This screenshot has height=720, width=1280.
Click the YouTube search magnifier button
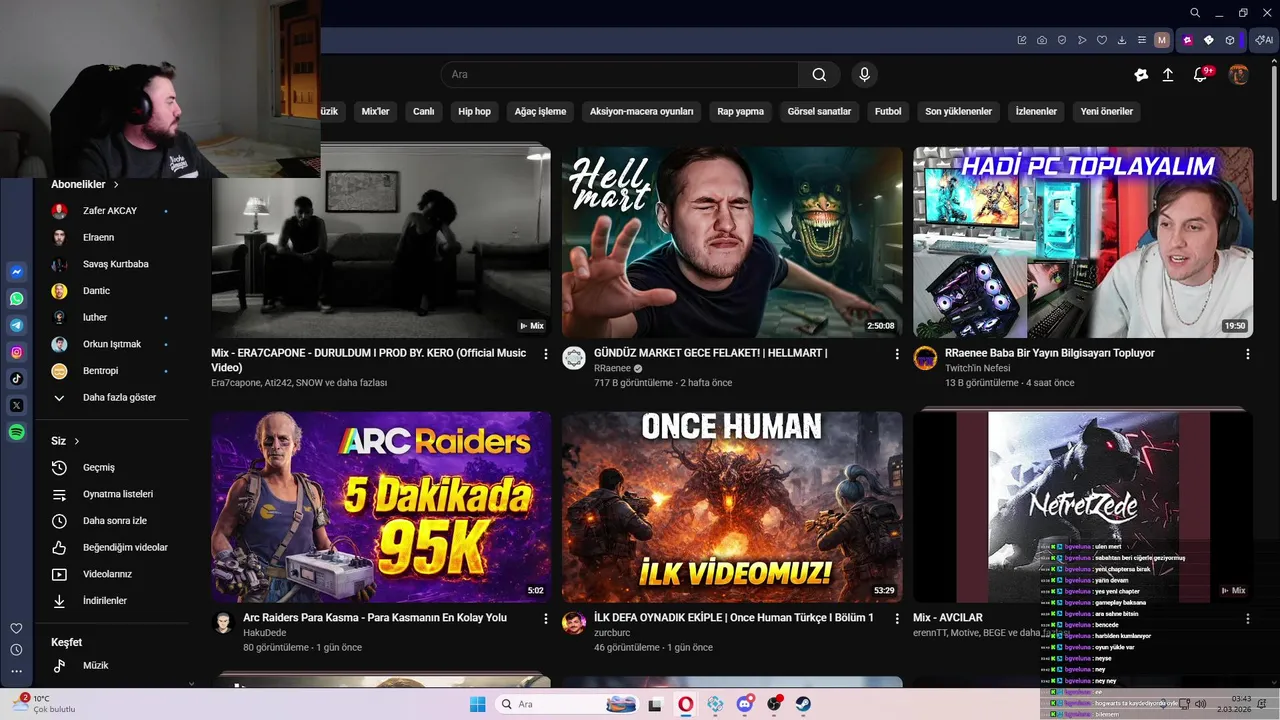coord(819,75)
